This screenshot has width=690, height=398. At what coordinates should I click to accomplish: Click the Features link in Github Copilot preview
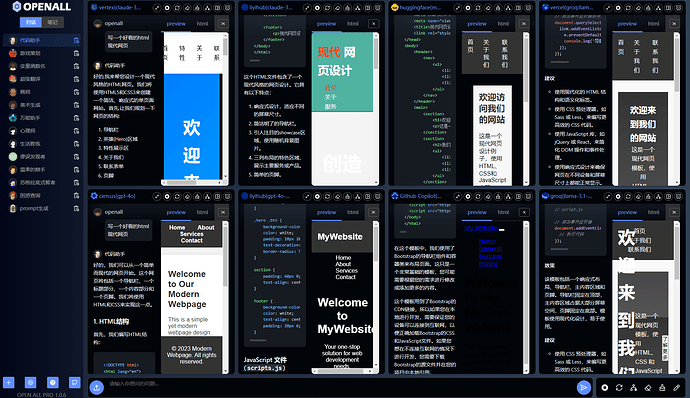[x=490, y=256]
